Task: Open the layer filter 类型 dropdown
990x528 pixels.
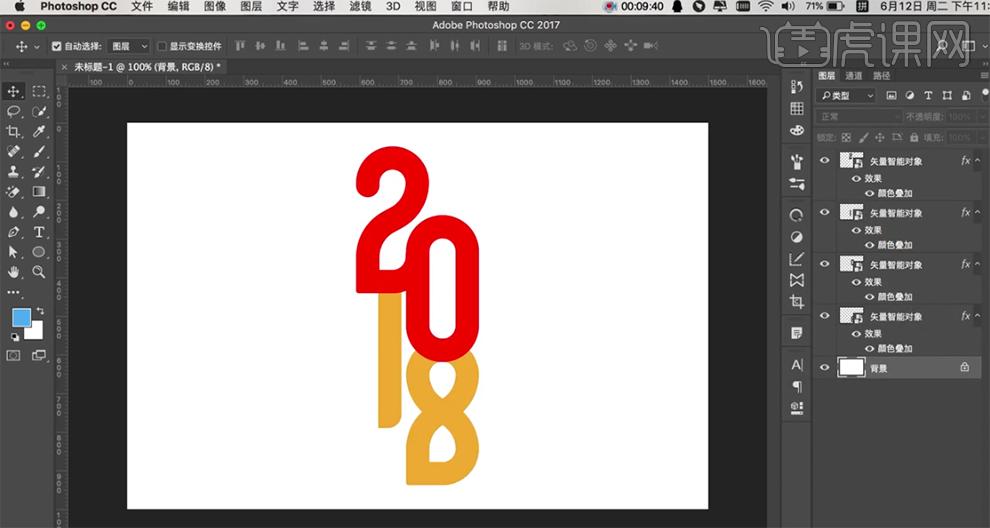Action: point(845,95)
